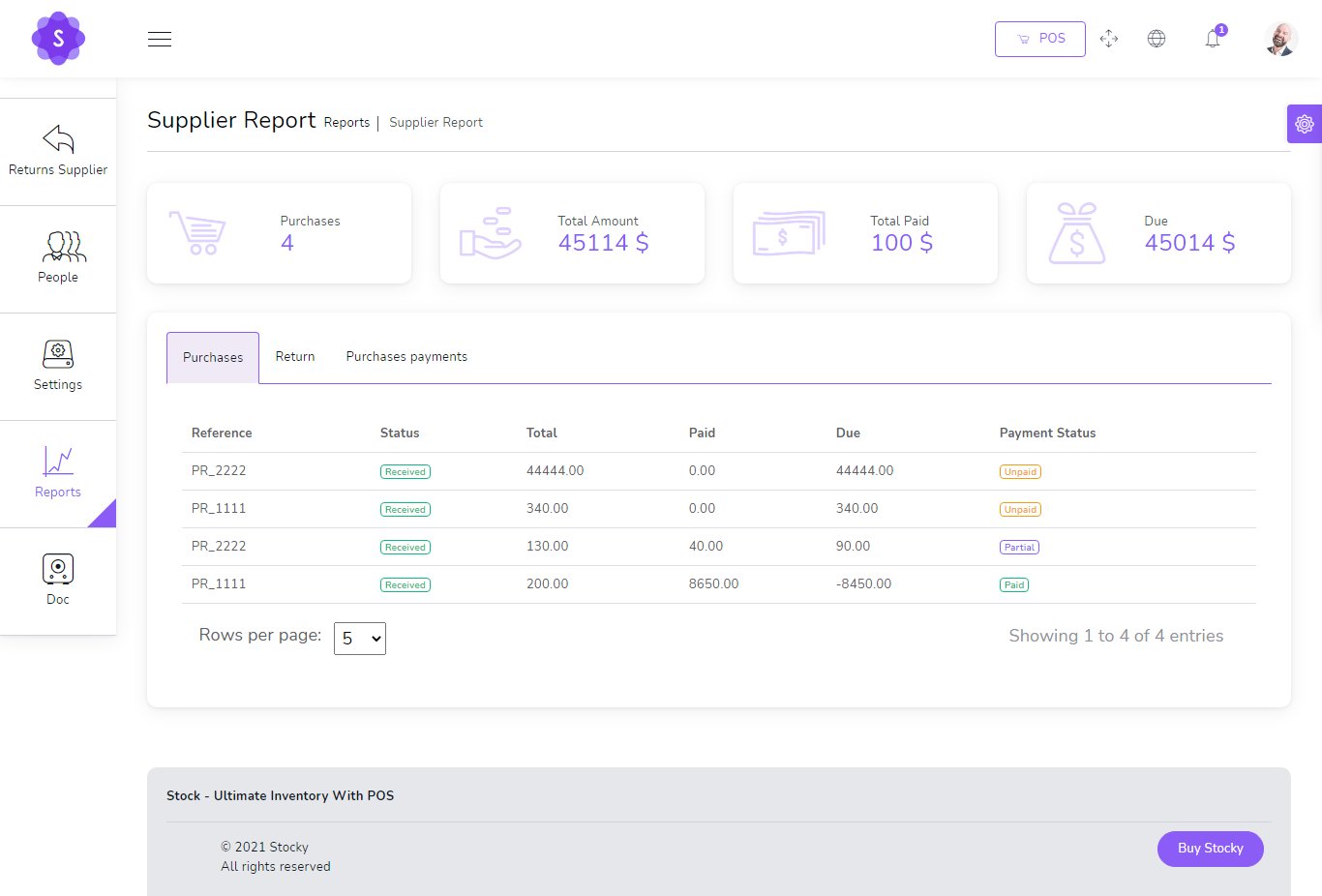Toggle fullscreen mode icon
The image size is (1322, 896).
(x=1109, y=39)
